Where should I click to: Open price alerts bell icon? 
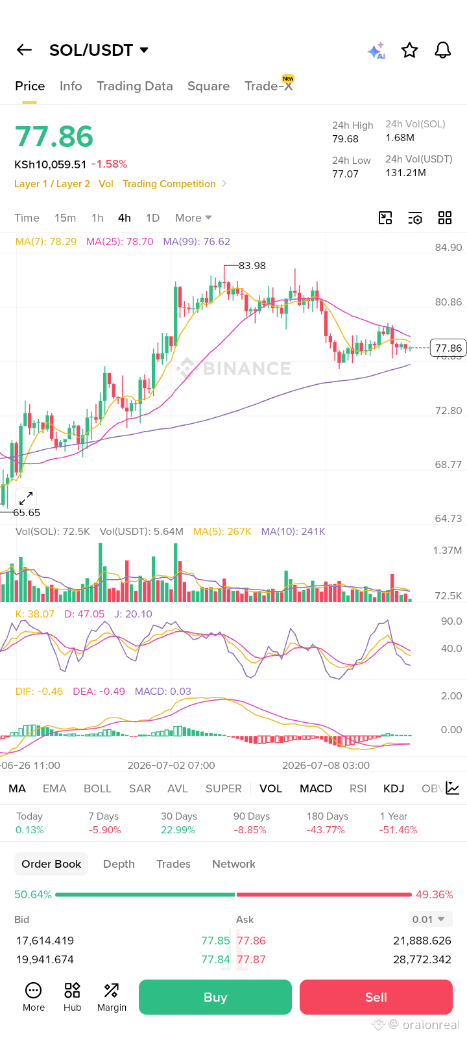[443, 50]
